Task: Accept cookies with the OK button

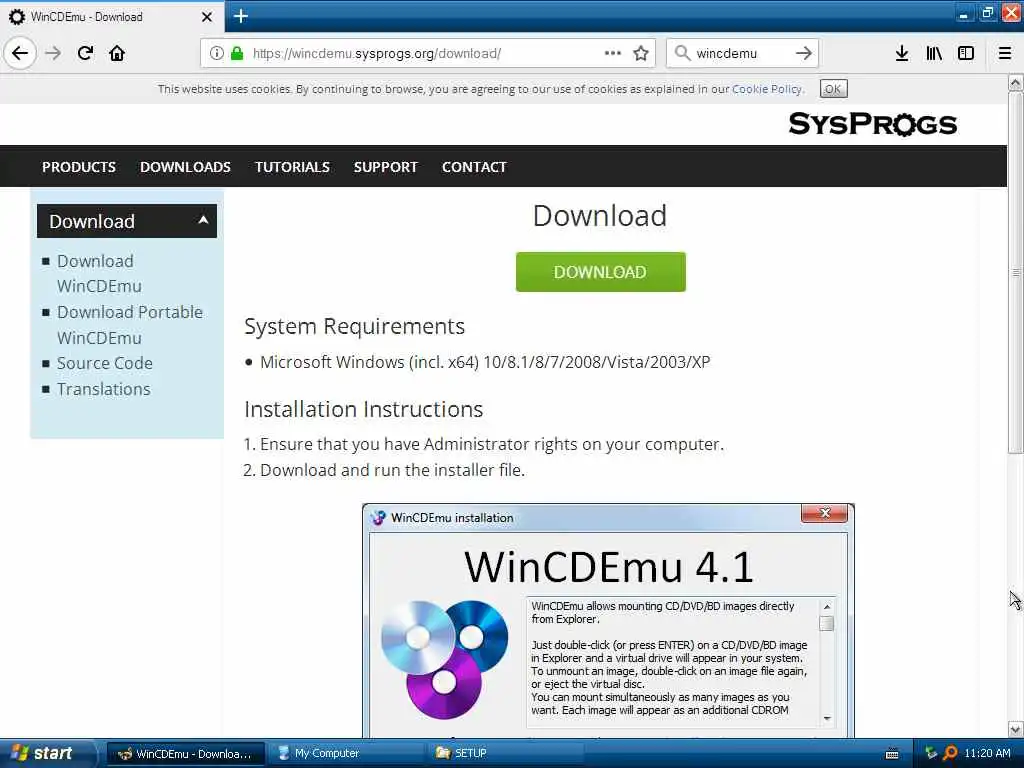Action: [x=833, y=89]
